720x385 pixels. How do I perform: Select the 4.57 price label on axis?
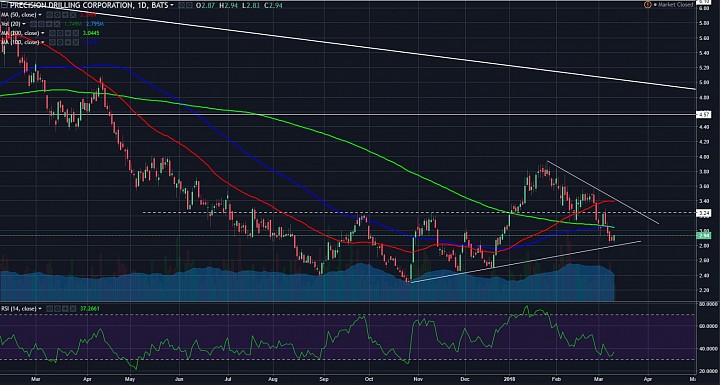[705, 114]
